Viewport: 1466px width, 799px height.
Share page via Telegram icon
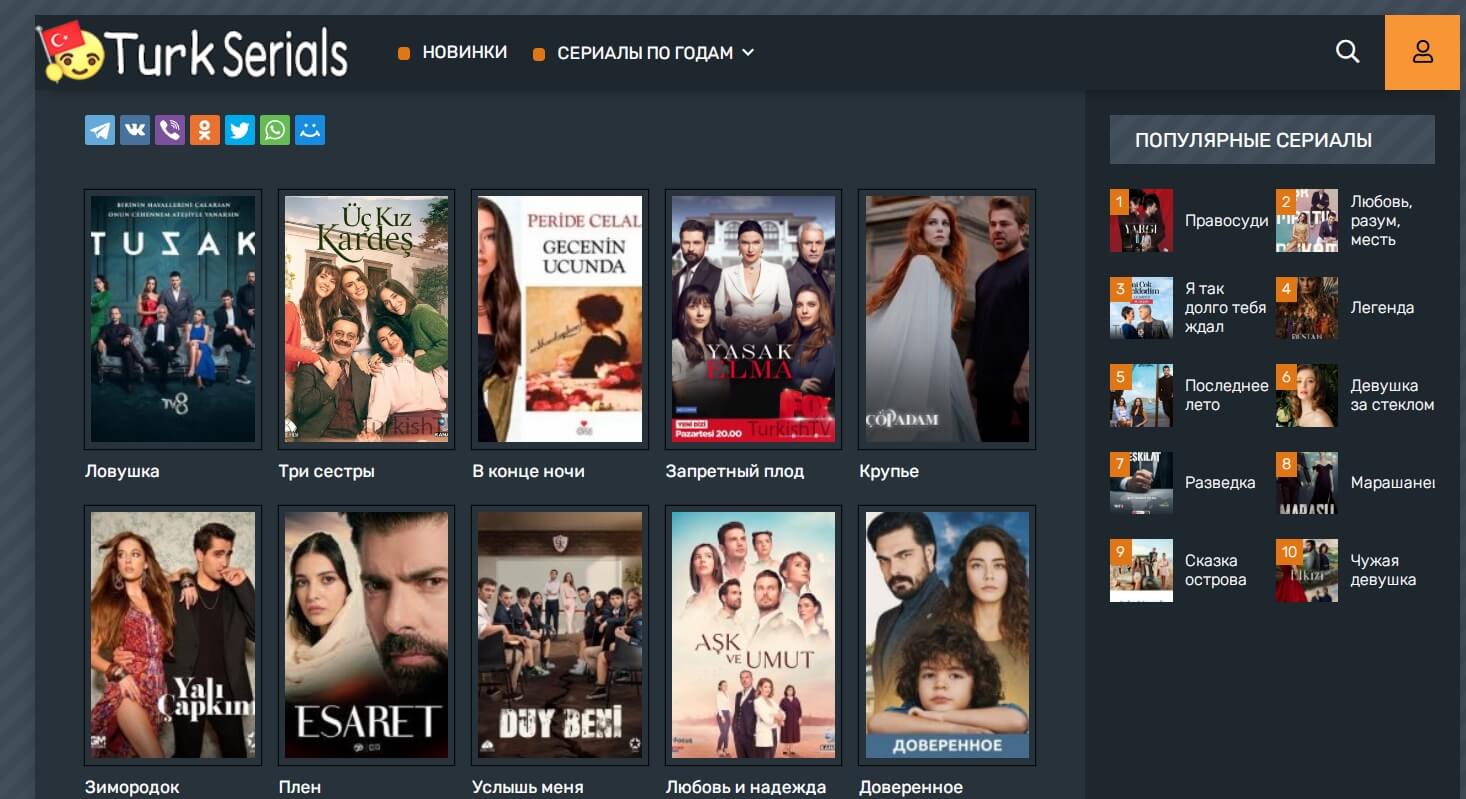(100, 130)
